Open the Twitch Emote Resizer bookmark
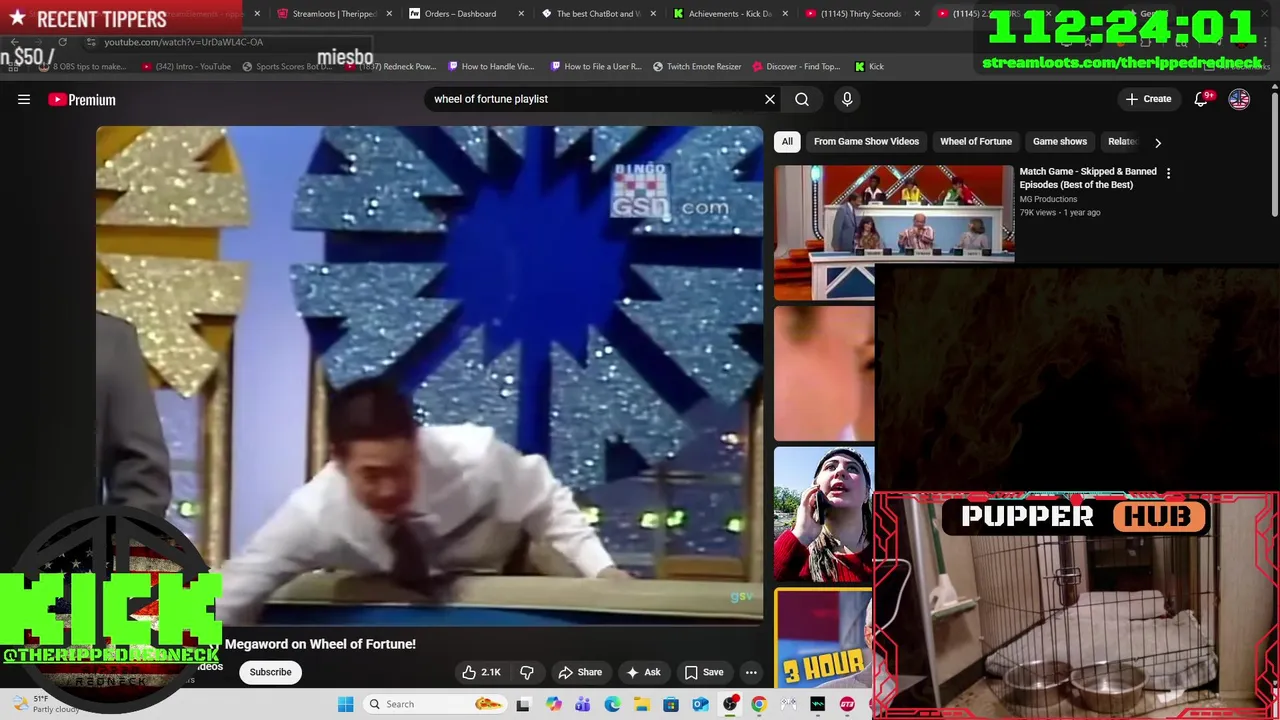Screen dimensions: 1280x720 (697, 66)
